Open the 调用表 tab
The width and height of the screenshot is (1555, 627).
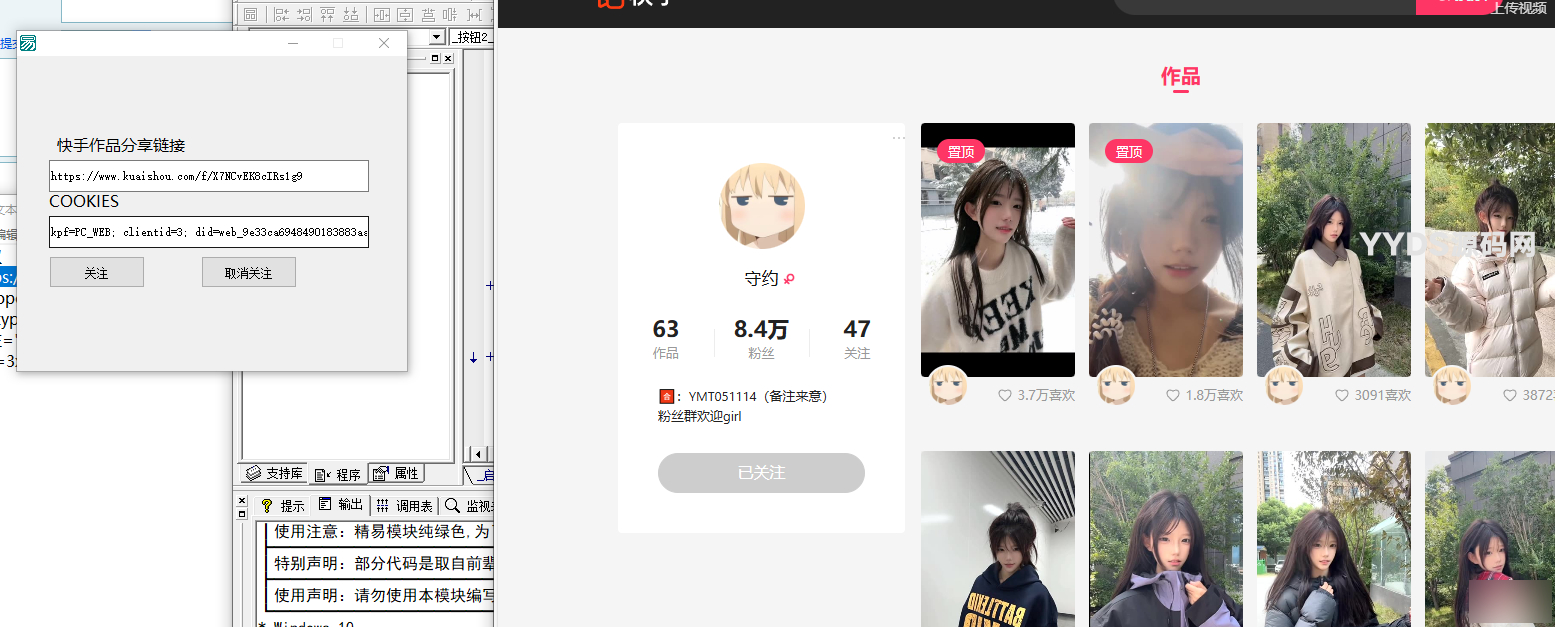click(x=405, y=506)
